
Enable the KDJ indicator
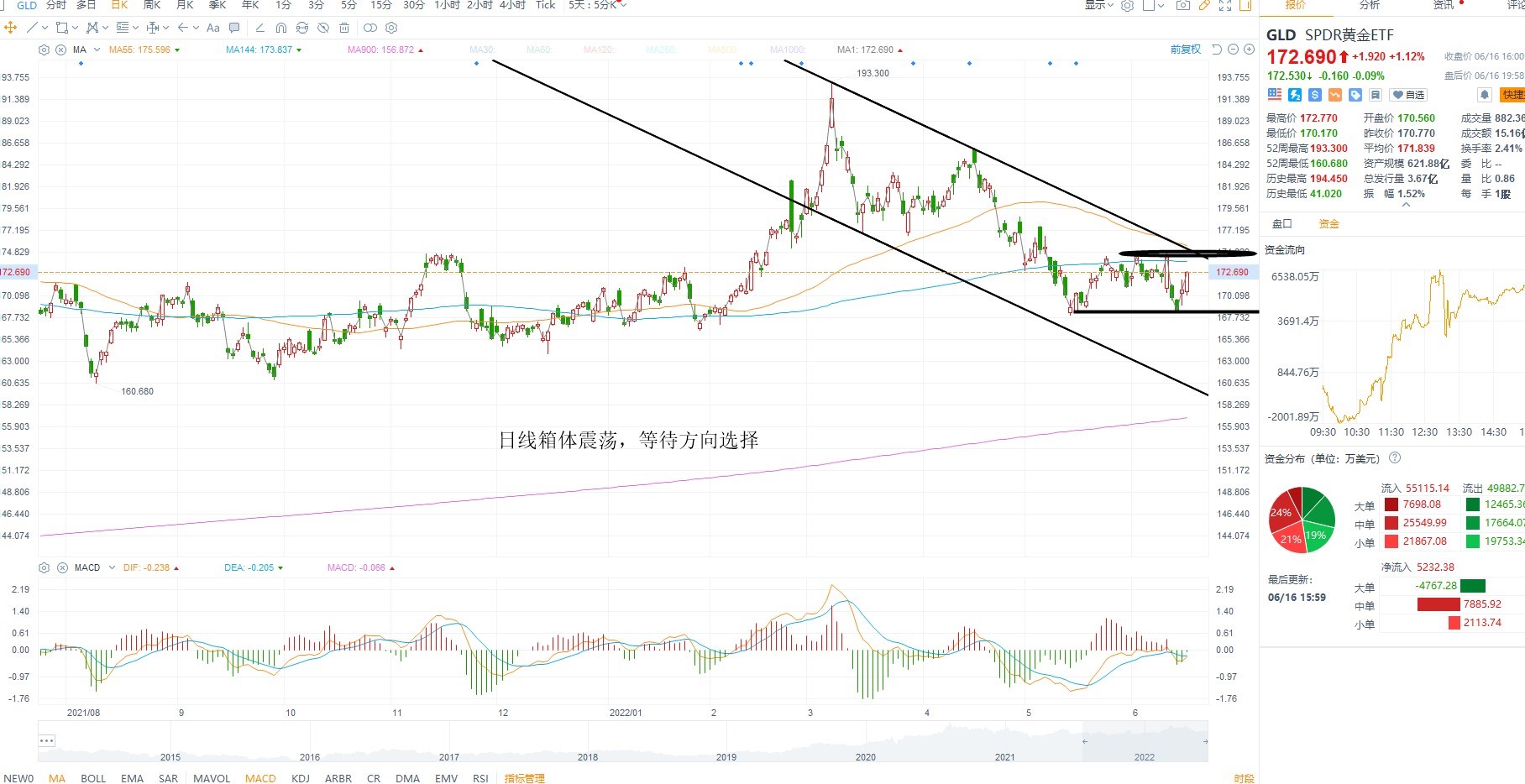301,778
